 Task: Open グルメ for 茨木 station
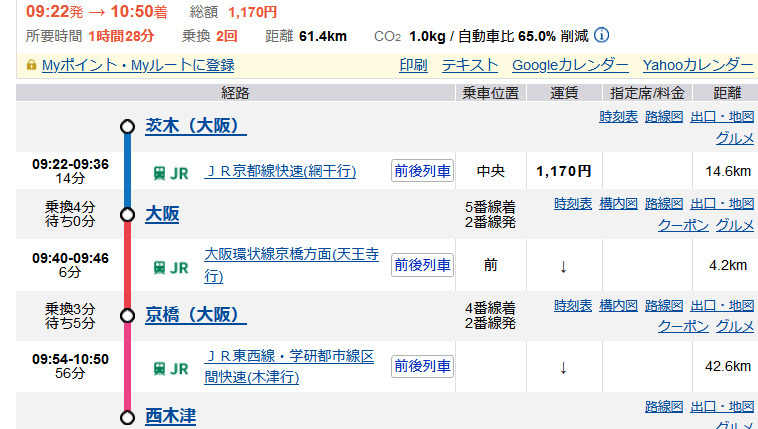click(735, 138)
